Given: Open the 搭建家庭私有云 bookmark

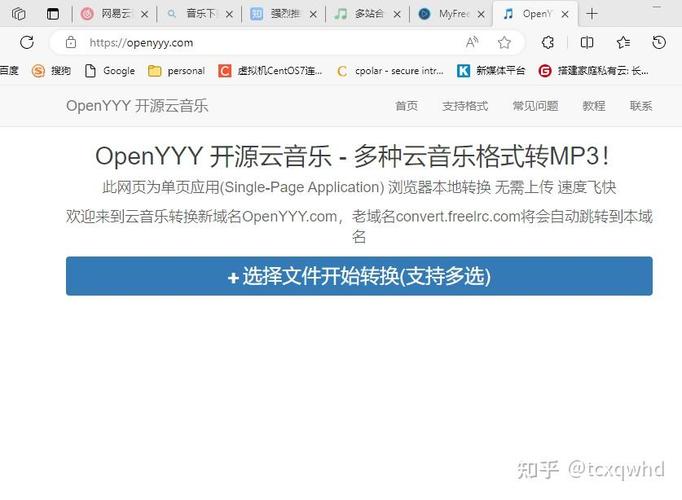Looking at the screenshot, I should 593,70.
